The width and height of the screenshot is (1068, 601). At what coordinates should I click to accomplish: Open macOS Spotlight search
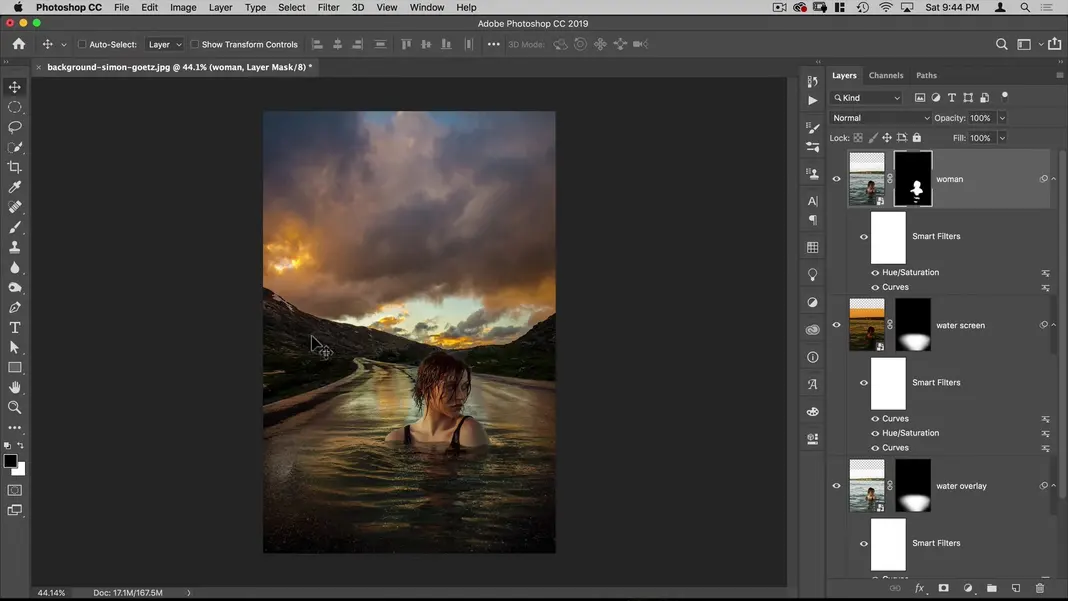(1024, 7)
